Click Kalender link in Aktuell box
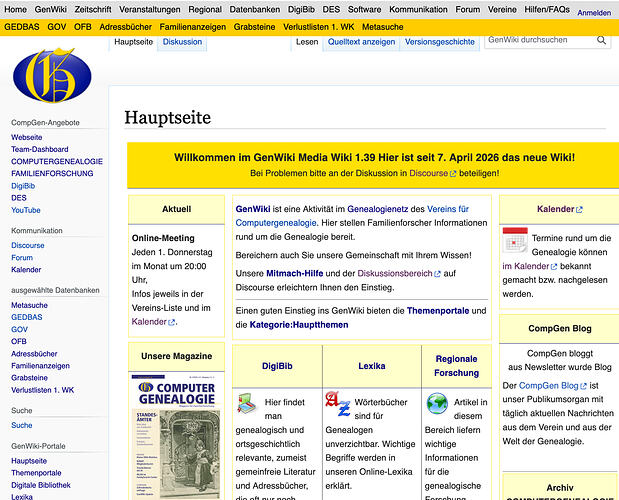The width and height of the screenshot is (619, 500). (x=153, y=322)
